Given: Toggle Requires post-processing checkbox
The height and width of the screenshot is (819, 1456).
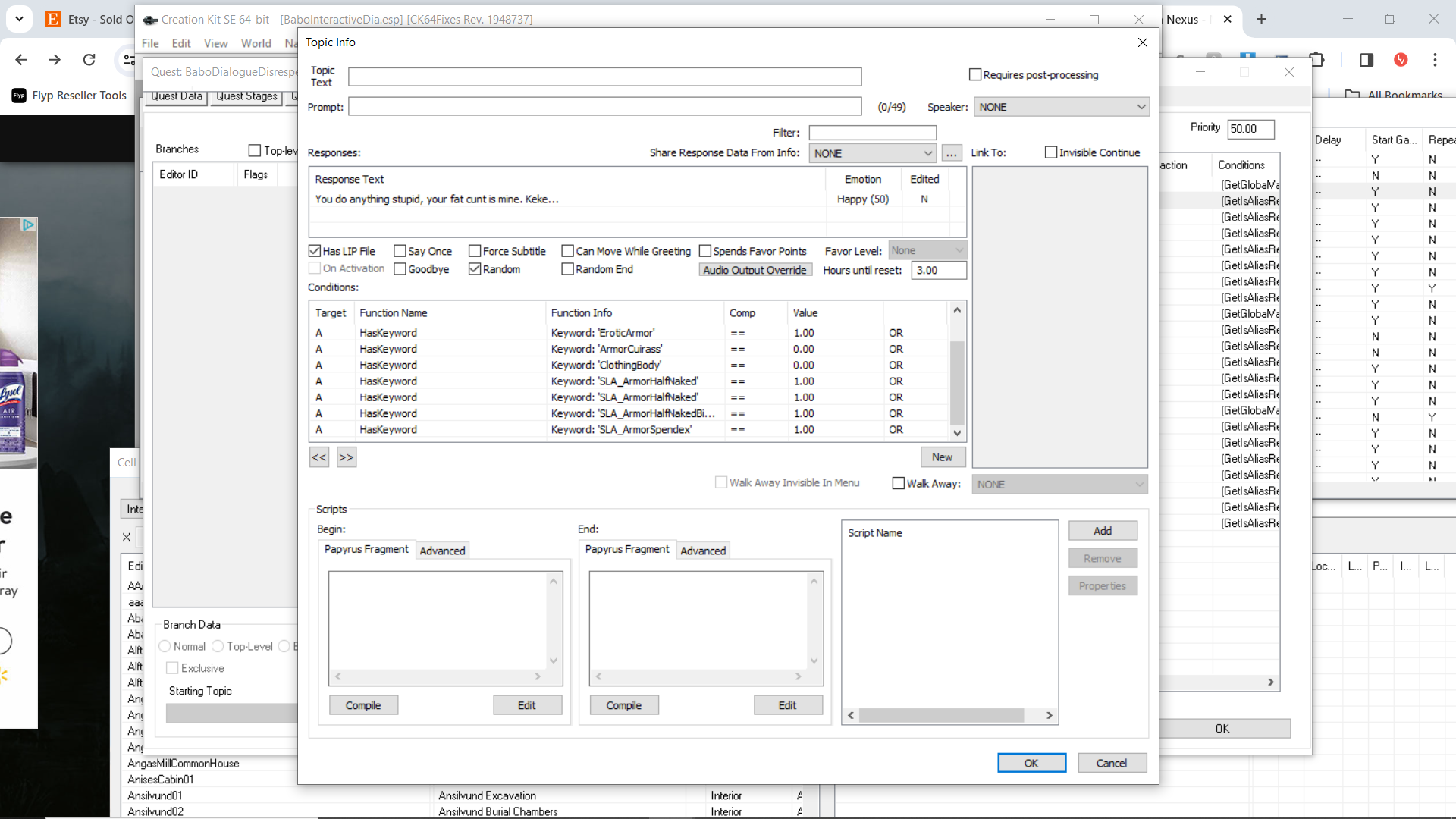Looking at the screenshot, I should click(975, 74).
